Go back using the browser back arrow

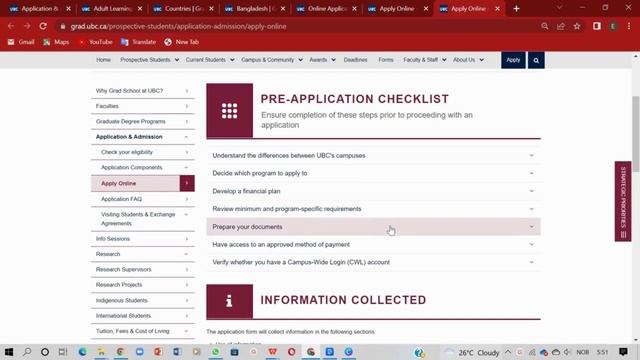11,26
